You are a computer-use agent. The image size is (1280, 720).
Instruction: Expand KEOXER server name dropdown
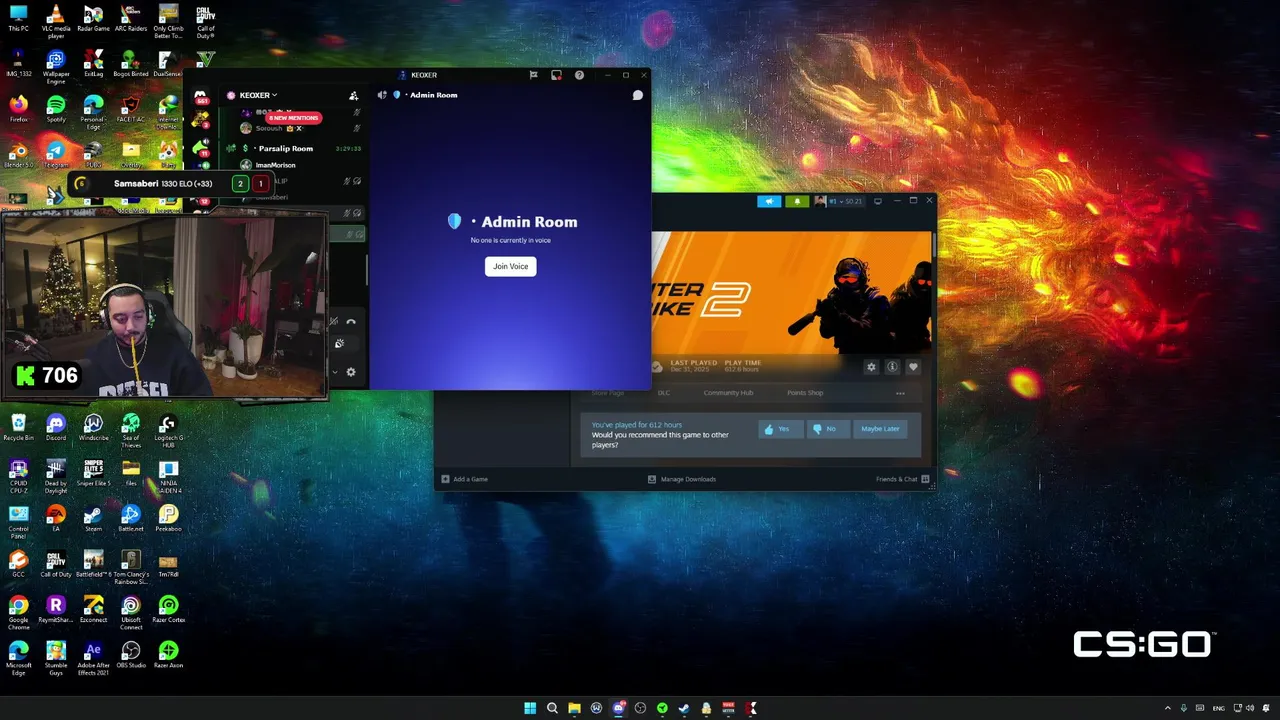tap(258, 95)
